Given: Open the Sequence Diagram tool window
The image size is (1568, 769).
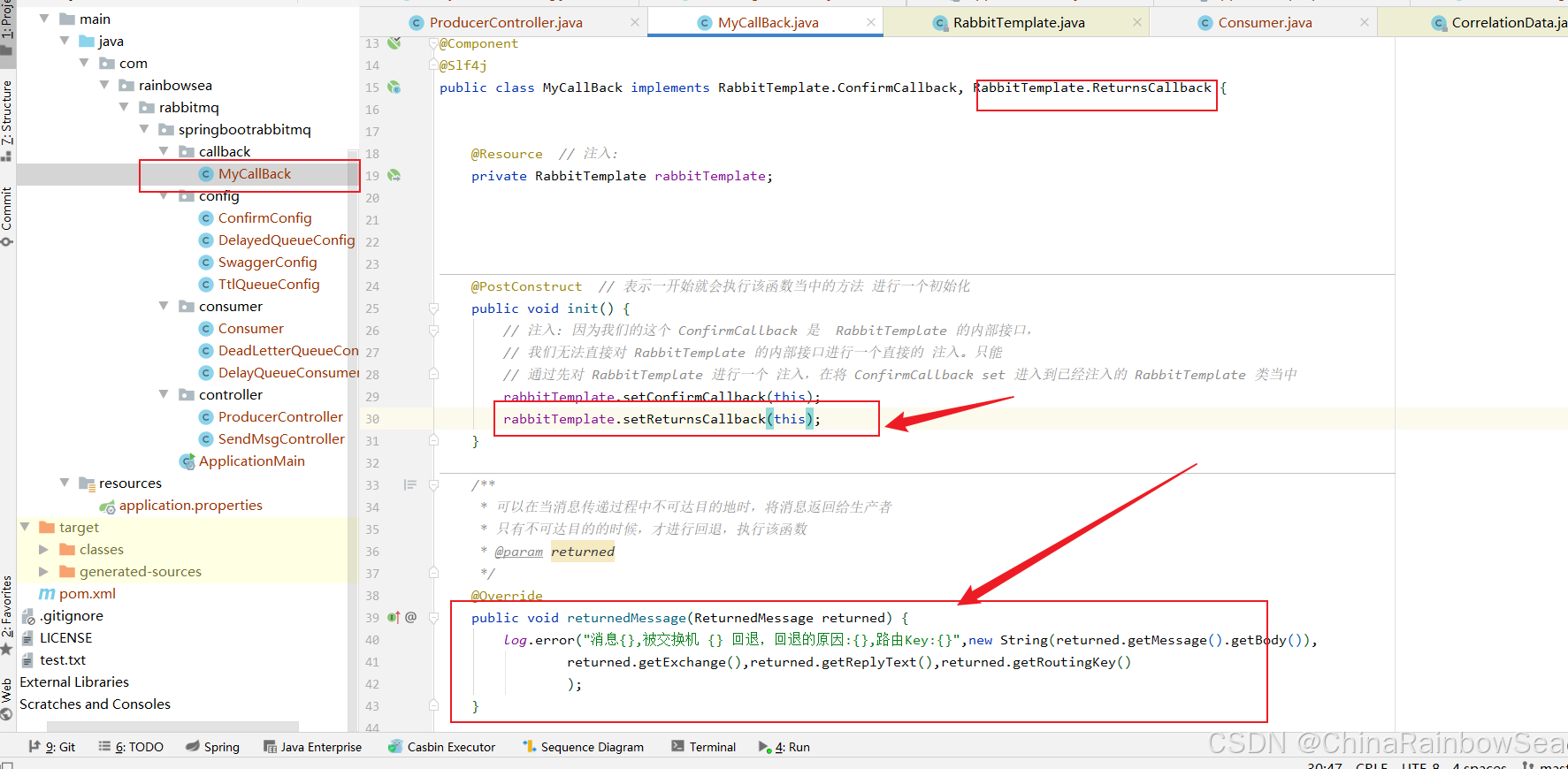Looking at the screenshot, I should (583, 747).
